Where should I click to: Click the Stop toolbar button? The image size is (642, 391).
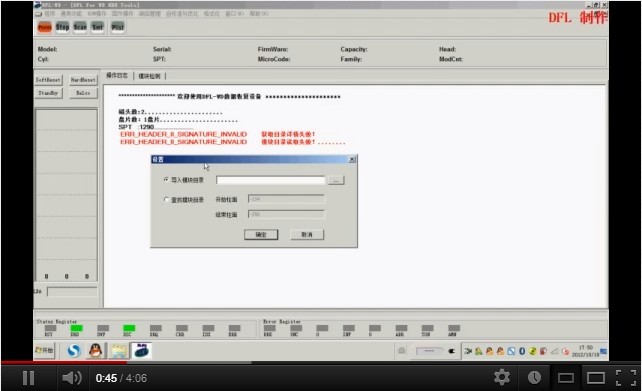point(62,27)
